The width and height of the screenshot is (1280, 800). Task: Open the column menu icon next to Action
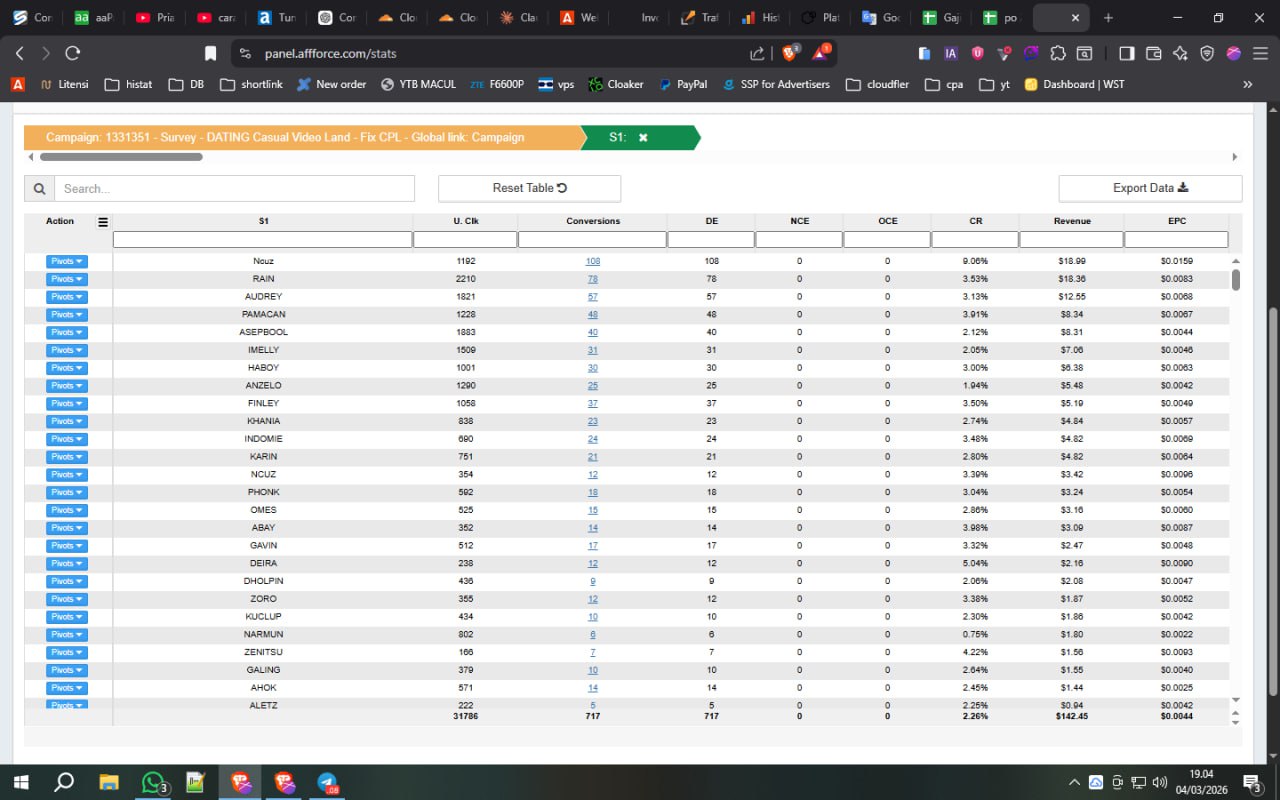coord(102,222)
